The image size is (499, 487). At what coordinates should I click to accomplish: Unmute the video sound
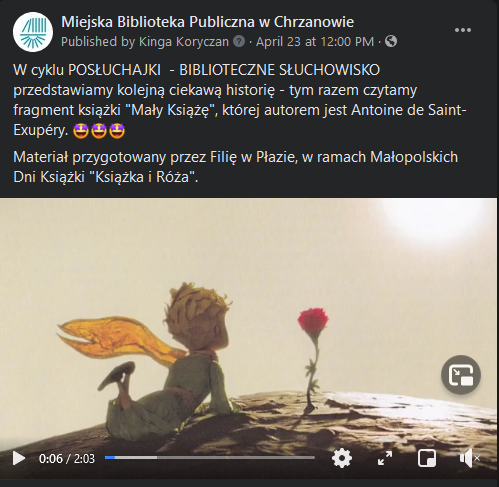pyautogui.click(x=469, y=458)
